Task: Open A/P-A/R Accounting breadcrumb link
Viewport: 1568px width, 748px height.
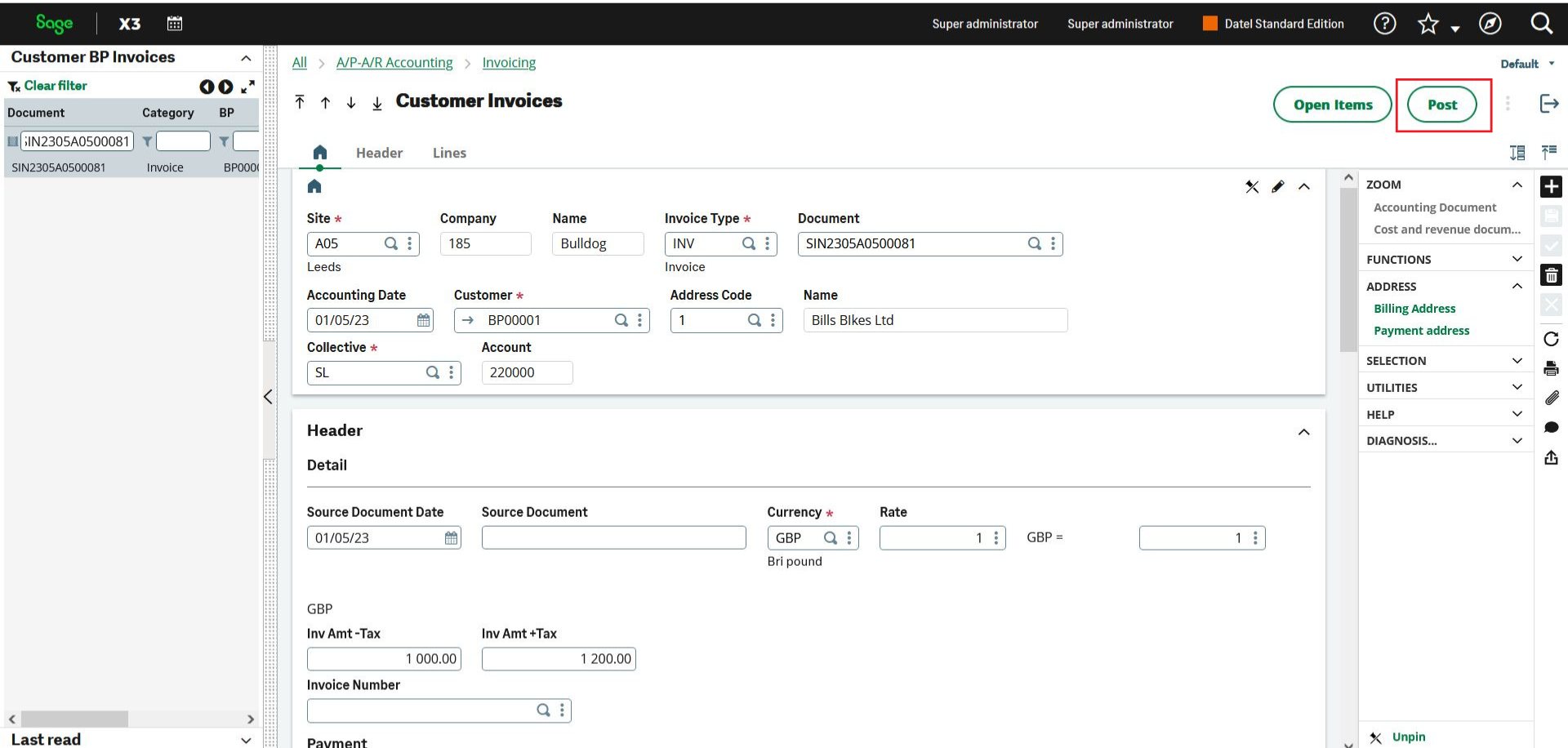Action: point(394,63)
